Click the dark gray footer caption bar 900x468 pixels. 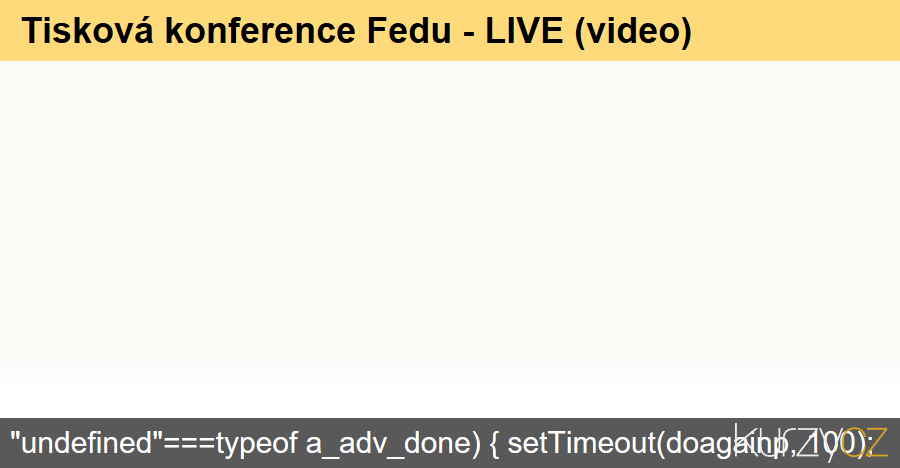point(450,443)
